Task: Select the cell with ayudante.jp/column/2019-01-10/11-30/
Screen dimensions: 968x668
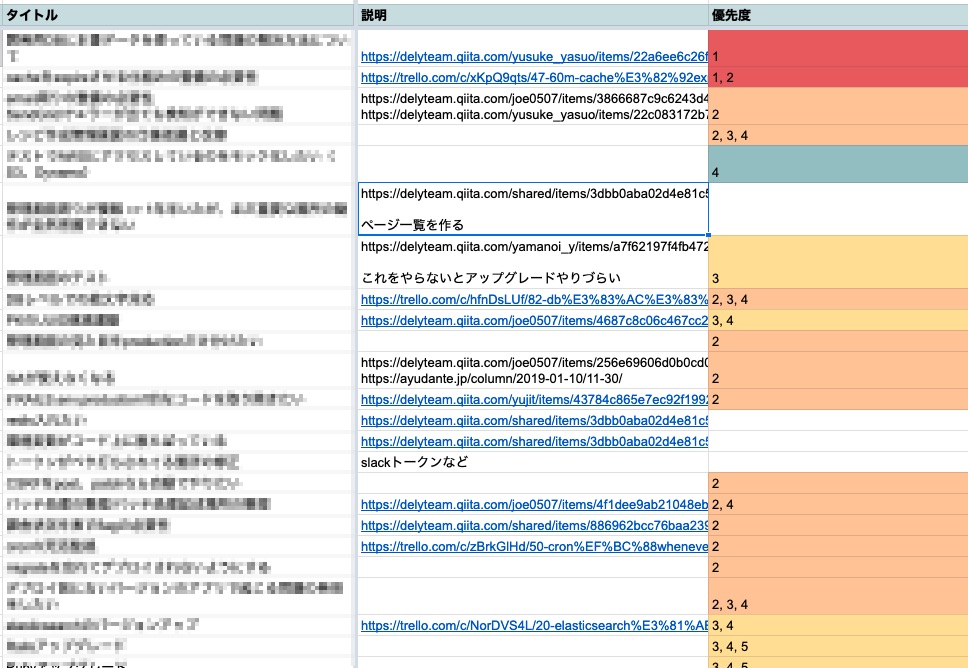Action: click(533, 370)
